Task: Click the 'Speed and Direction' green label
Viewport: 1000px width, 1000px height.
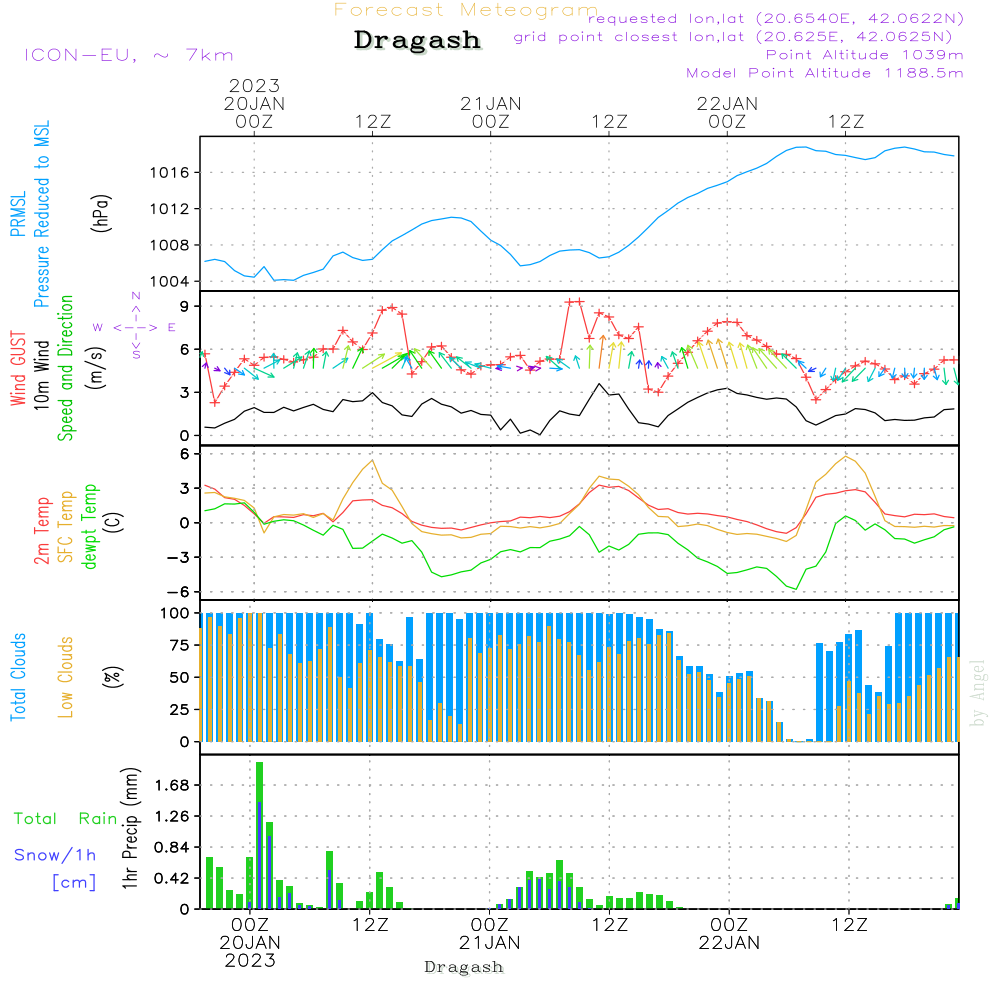Action: click(65, 368)
